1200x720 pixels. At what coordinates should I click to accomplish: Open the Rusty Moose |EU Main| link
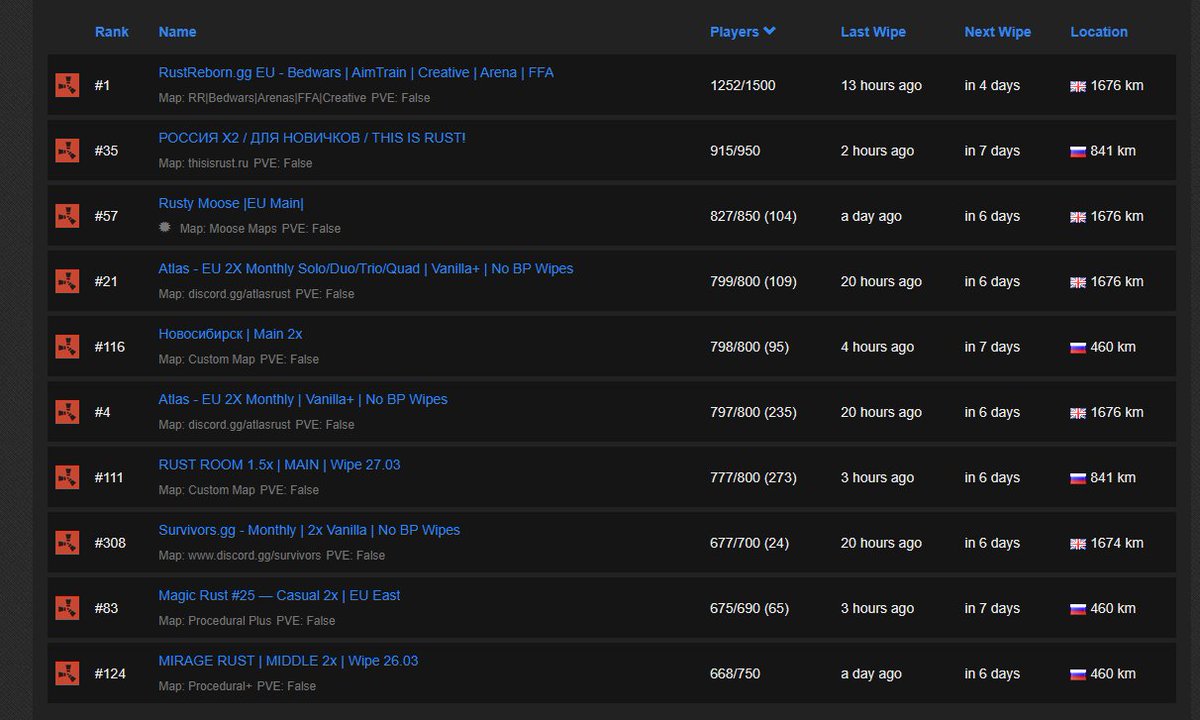point(231,203)
